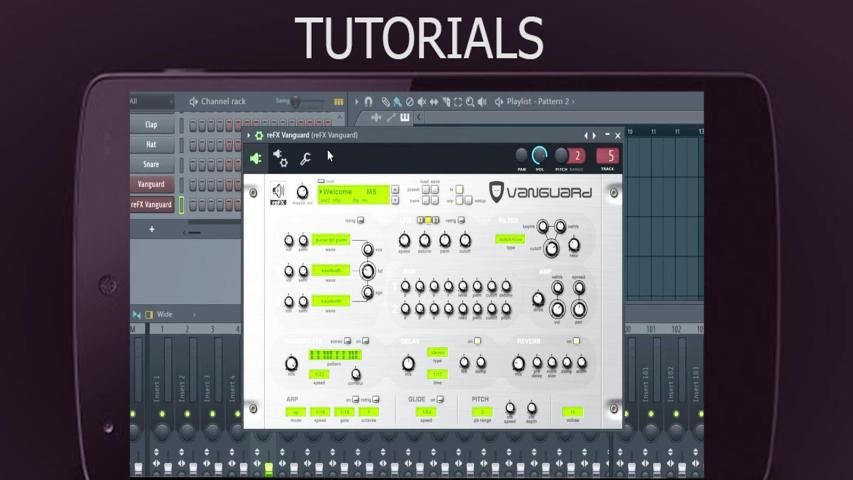Click the Channel rack speaker icon
Viewport: 853px width, 480px height.
[193, 101]
